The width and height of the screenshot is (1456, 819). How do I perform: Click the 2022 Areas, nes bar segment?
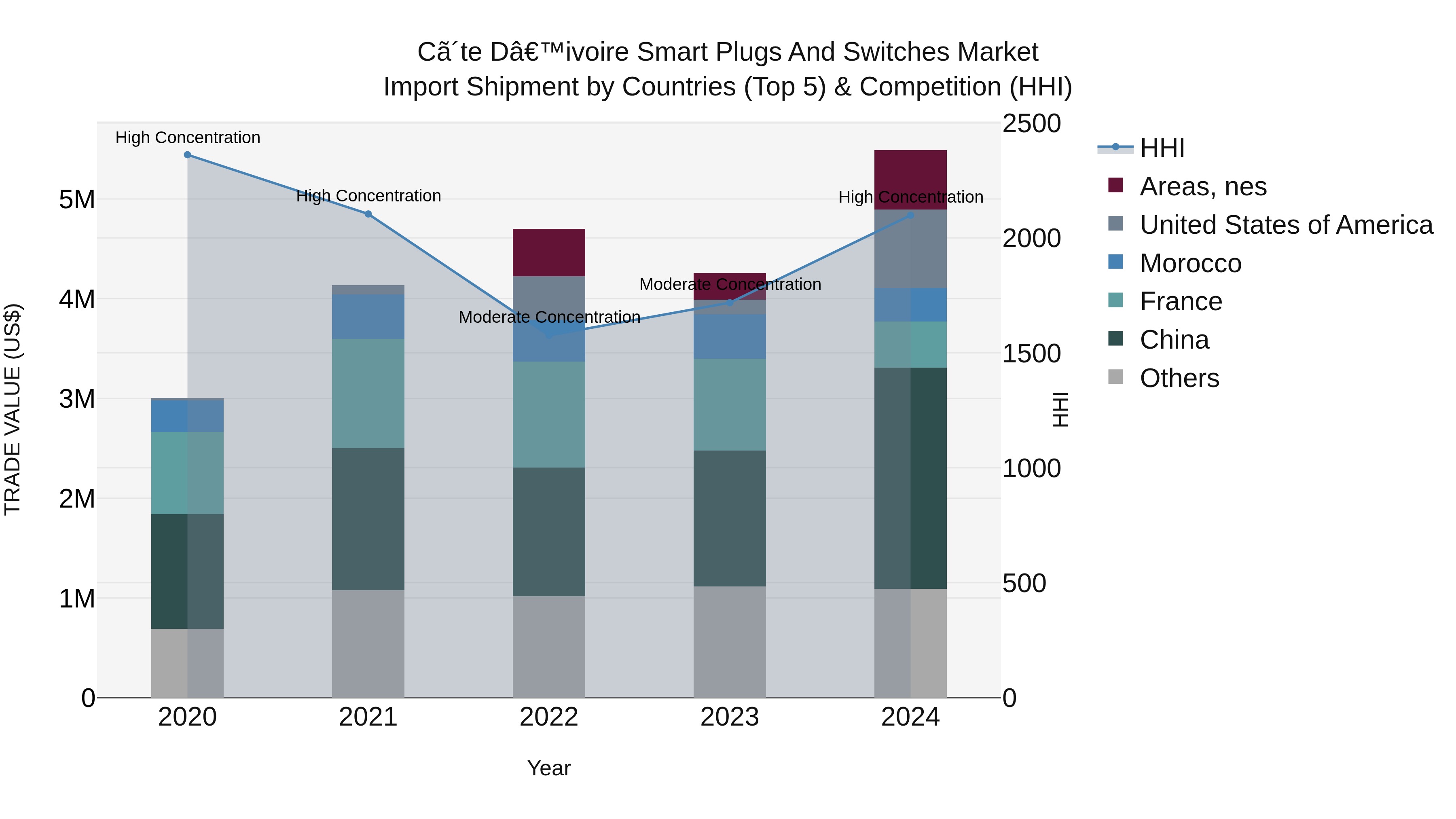tap(549, 253)
